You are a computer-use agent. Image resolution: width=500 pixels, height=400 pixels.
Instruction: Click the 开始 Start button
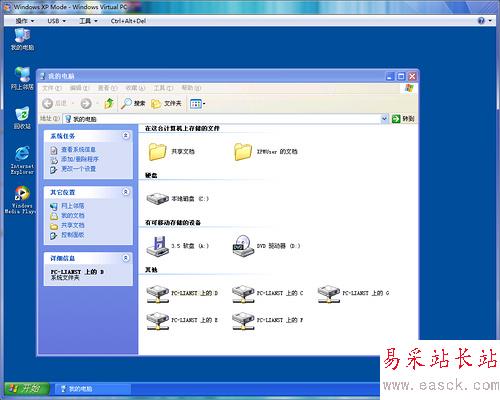(27, 389)
